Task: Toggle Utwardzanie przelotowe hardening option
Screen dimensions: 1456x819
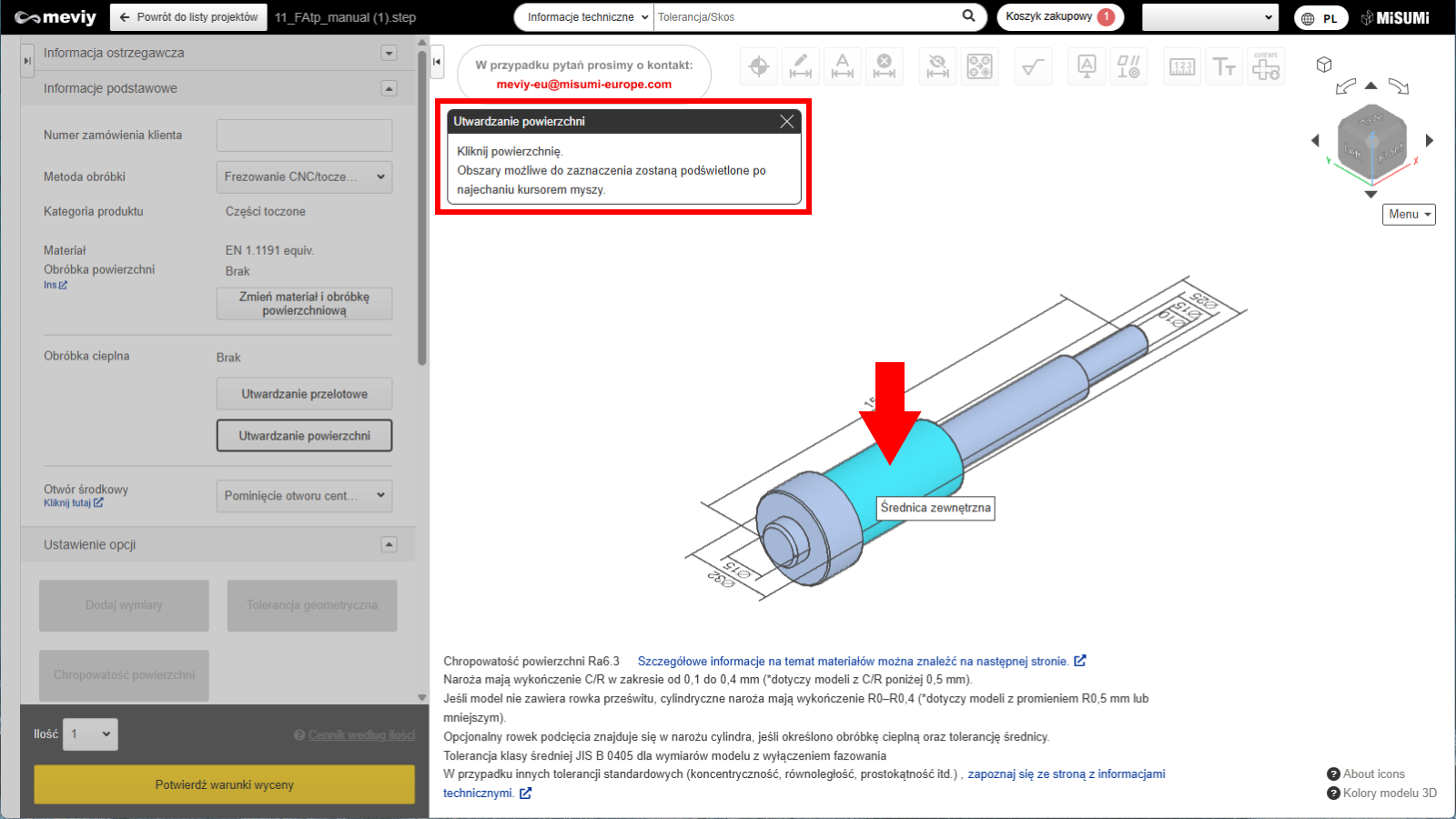Action: [304, 394]
